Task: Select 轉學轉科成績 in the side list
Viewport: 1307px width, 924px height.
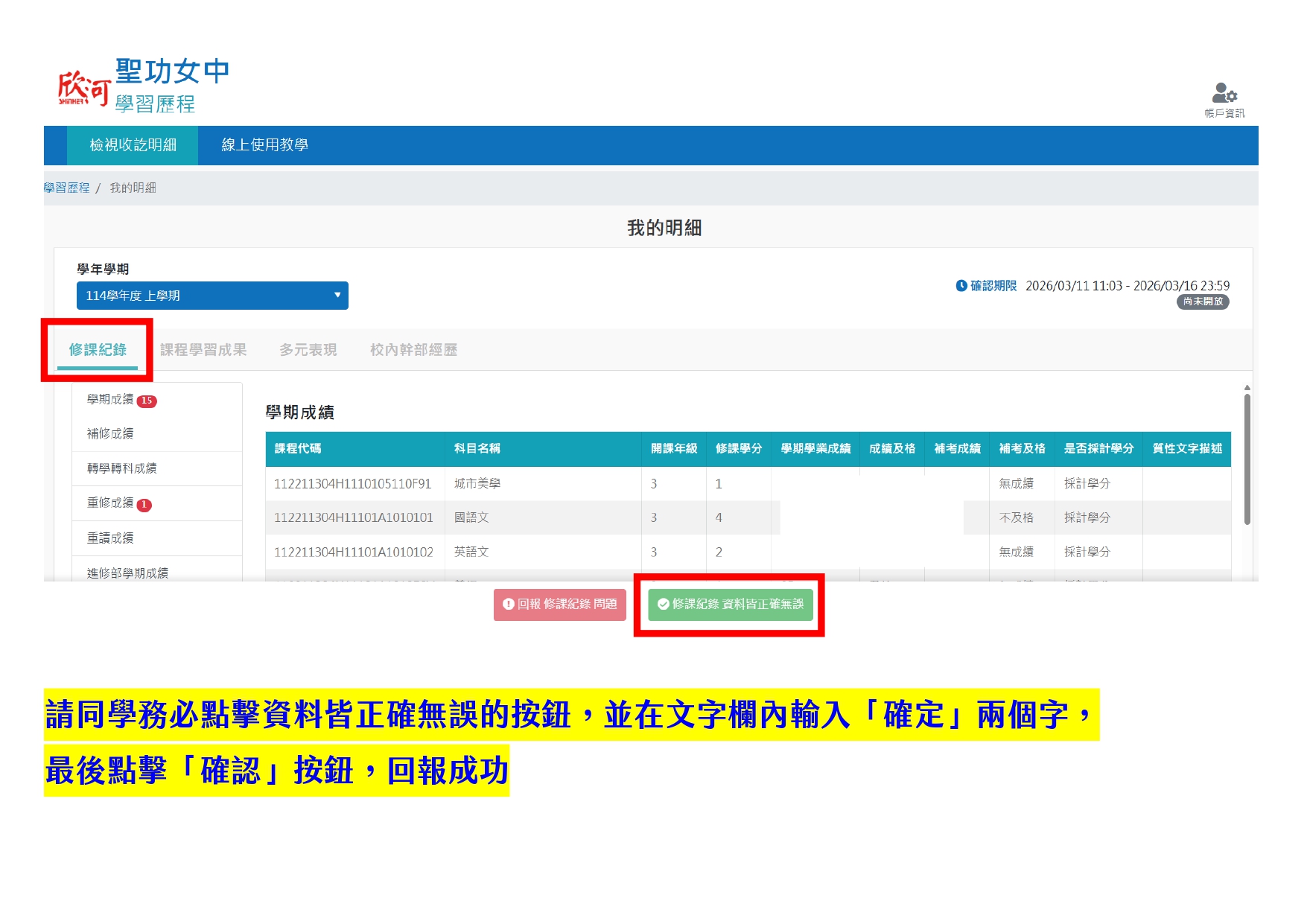Action: pos(121,468)
